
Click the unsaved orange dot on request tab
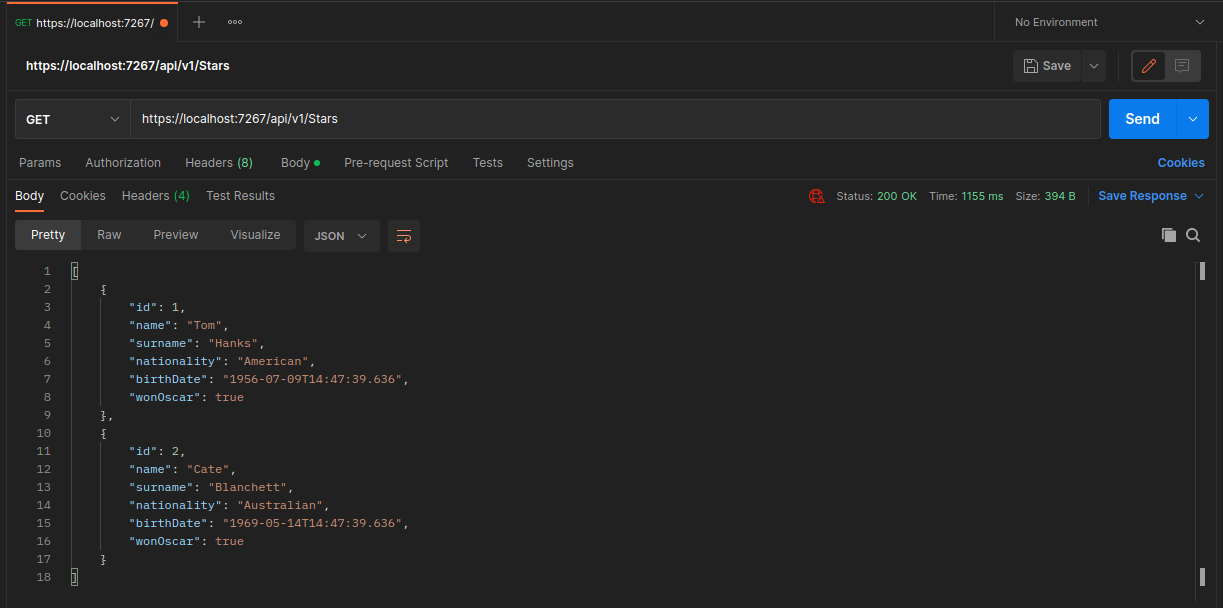point(163,23)
